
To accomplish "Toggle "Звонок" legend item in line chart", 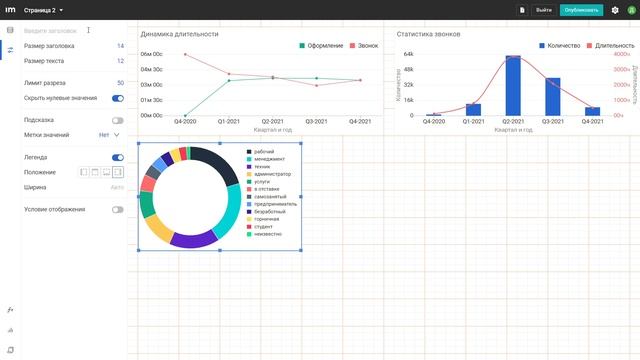I will (x=364, y=46).
